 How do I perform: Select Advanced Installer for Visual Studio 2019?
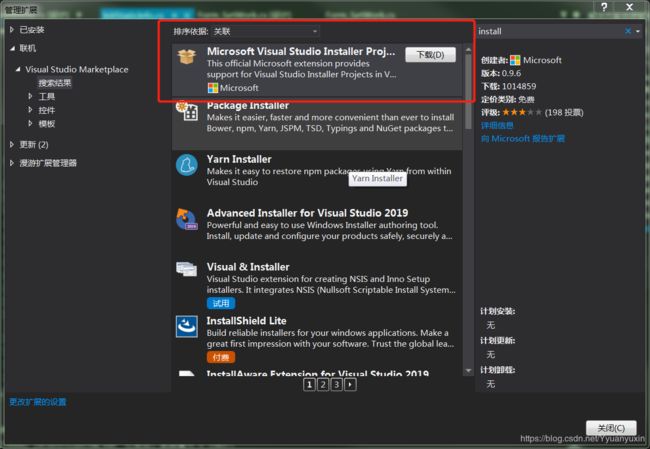pos(307,213)
